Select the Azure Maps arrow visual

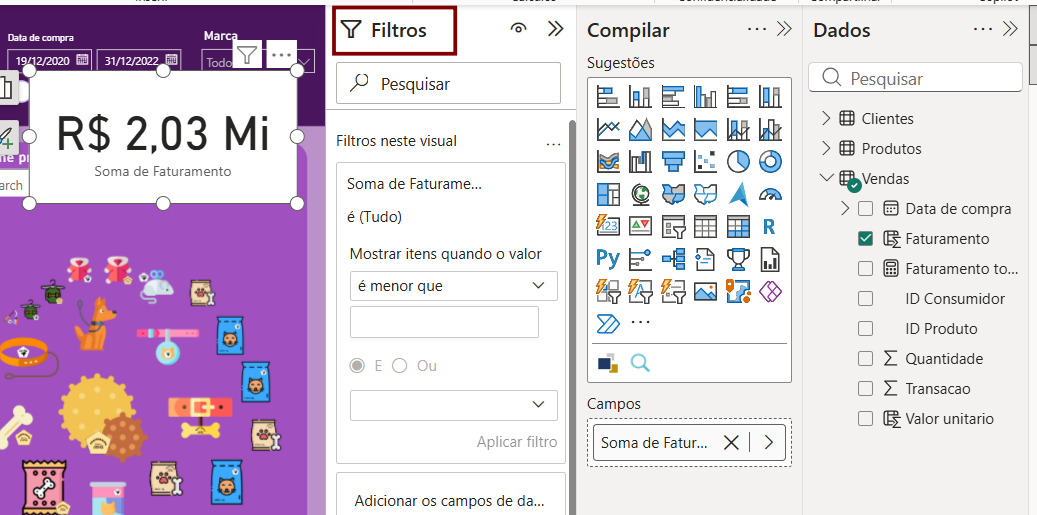[737, 194]
